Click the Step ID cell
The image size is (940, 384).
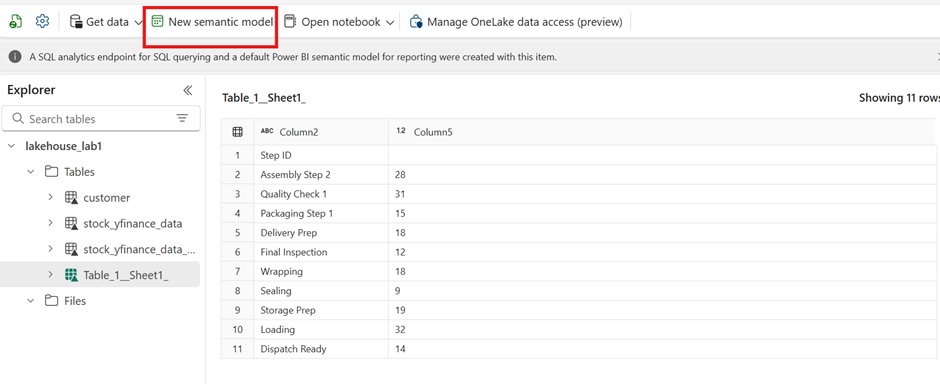click(x=321, y=155)
